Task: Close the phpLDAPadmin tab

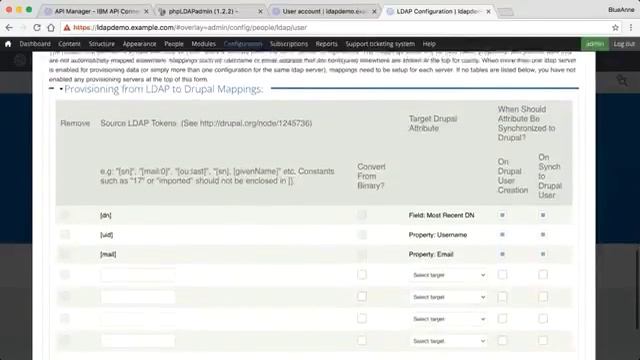Action: 260,11
